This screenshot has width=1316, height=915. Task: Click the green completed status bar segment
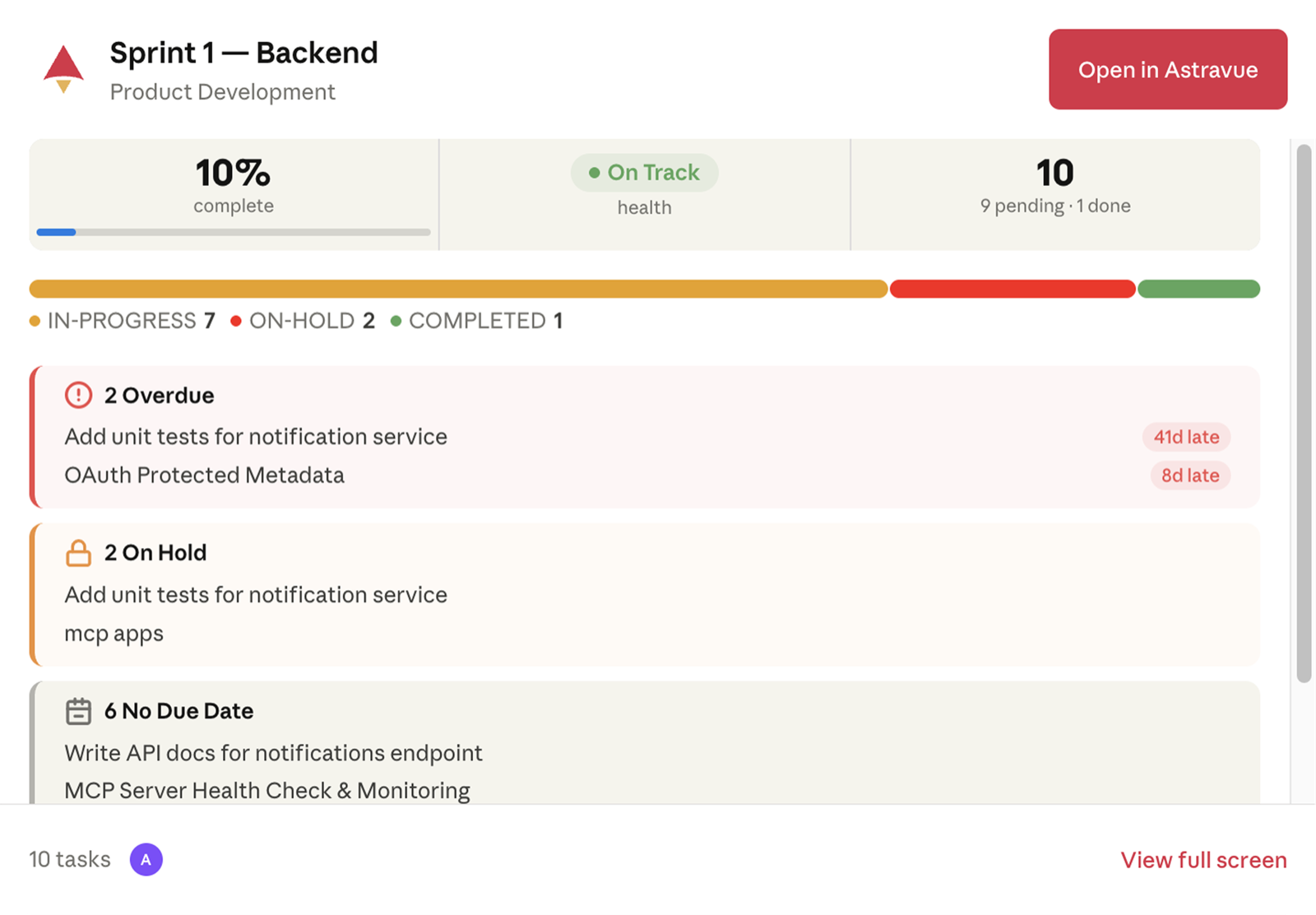tap(1198, 289)
